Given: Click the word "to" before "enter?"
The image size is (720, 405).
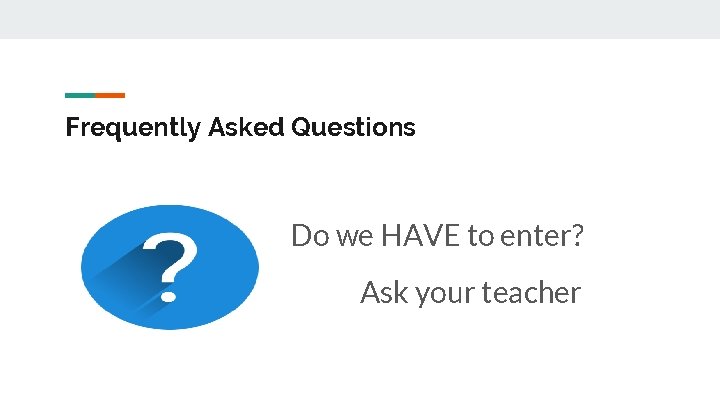Looking at the screenshot, I should [x=481, y=236].
